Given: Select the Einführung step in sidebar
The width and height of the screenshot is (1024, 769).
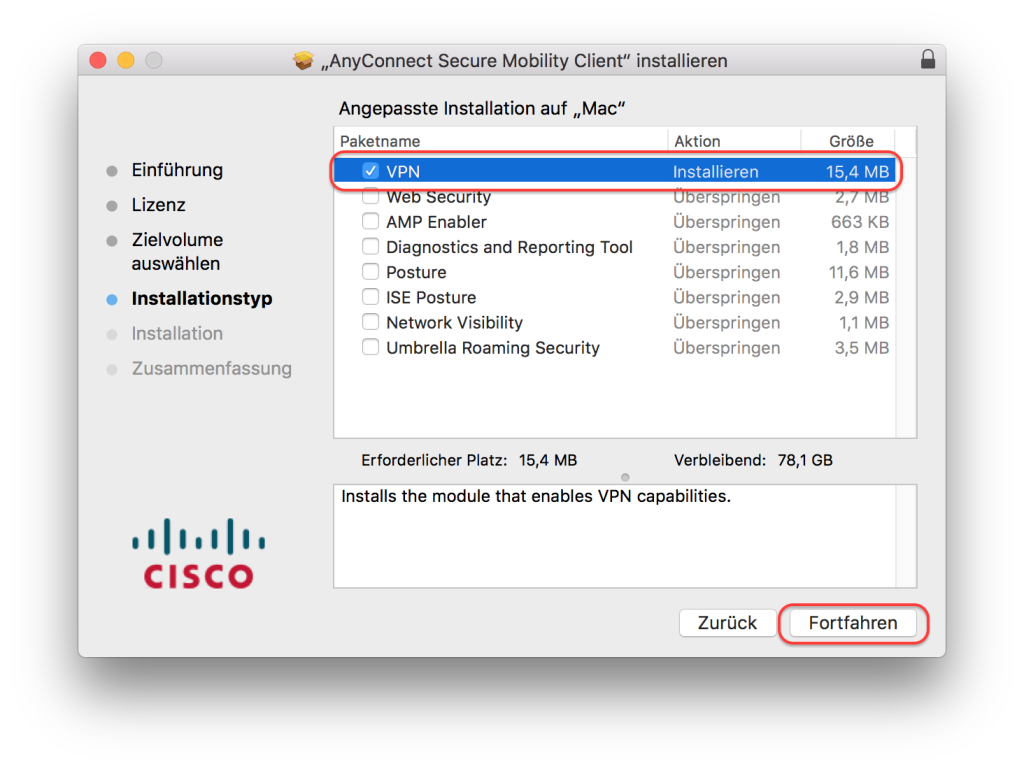Looking at the screenshot, I should pos(177,170).
